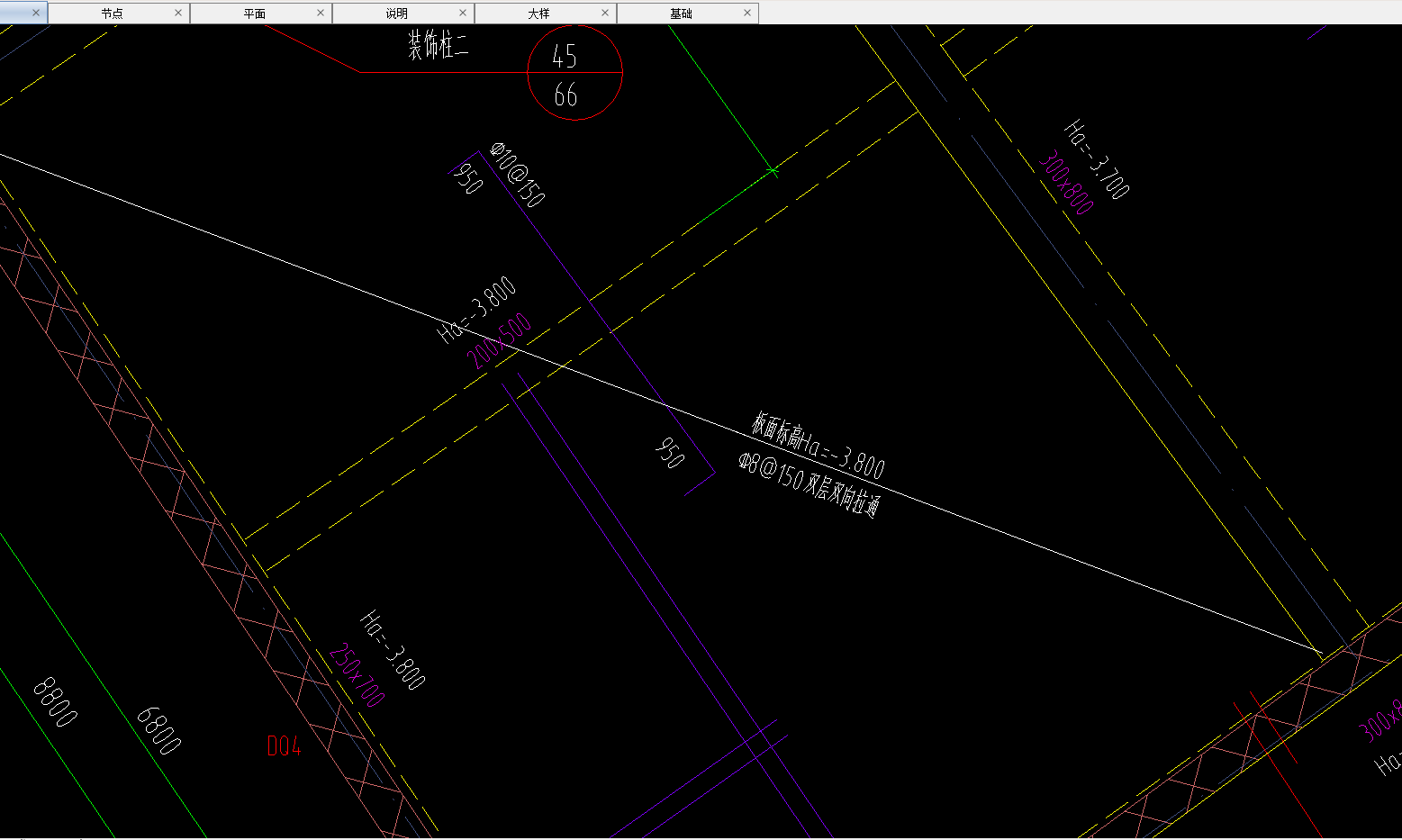Click the 6800 dimension text
1402x840 pixels.
coord(158,730)
